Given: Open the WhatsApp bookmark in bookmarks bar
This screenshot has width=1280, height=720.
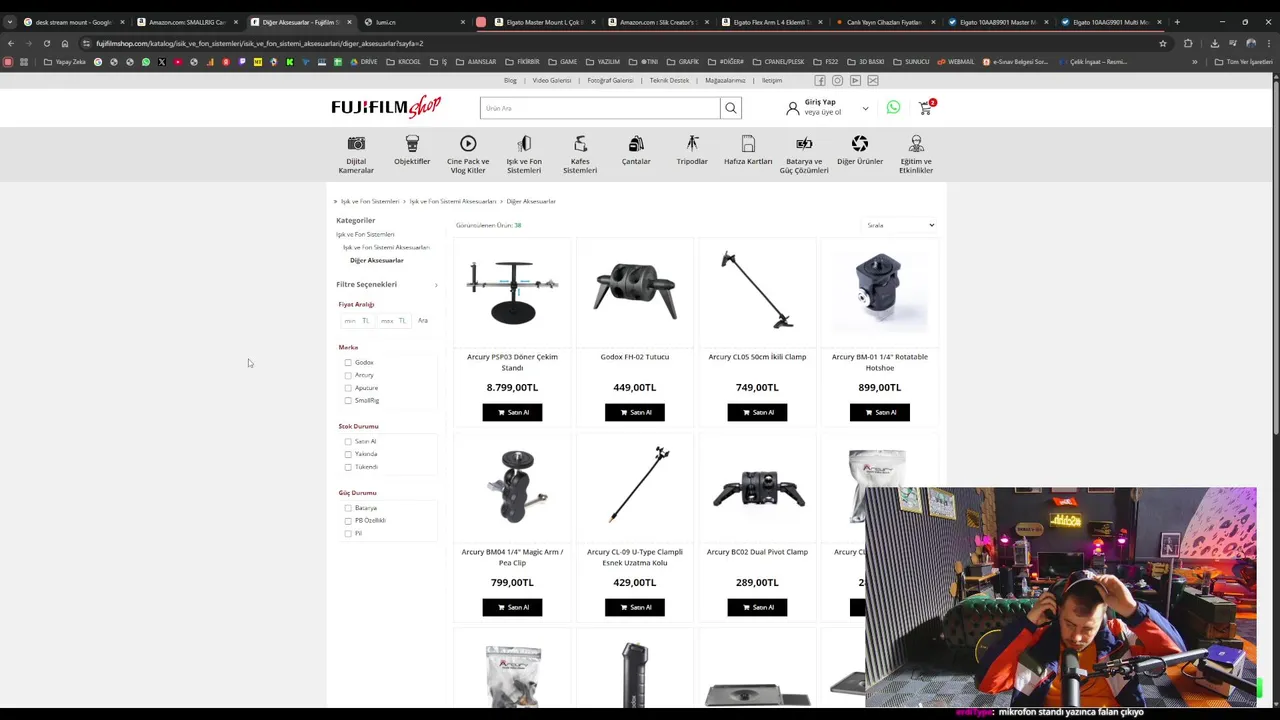Looking at the screenshot, I should coord(146,62).
